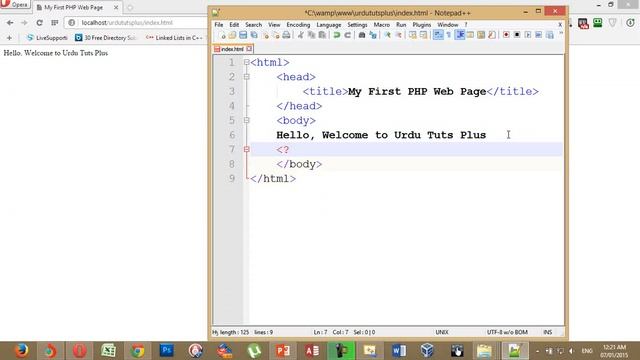This screenshot has width=640, height=360.
Task: Click the UNIX line ending status entry
Action: coord(442,332)
